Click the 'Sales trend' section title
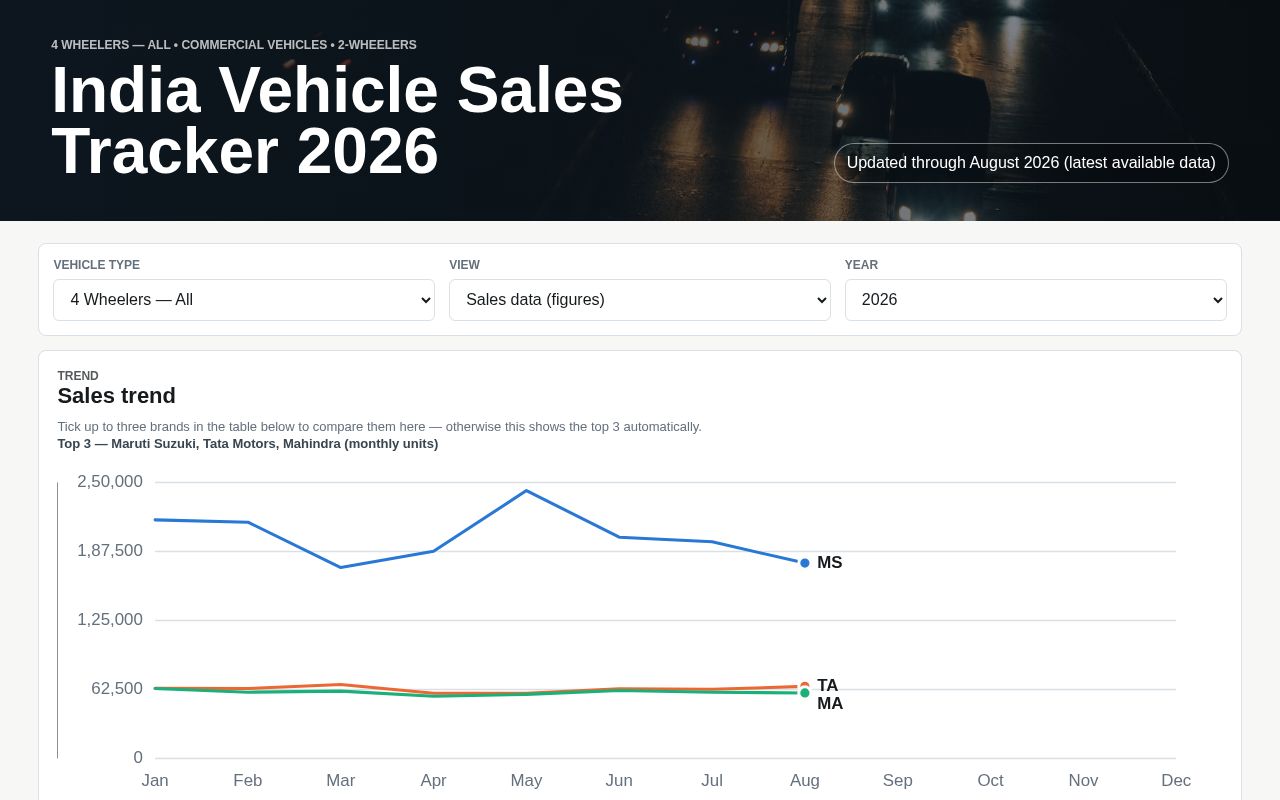The image size is (1280, 800). click(116, 396)
